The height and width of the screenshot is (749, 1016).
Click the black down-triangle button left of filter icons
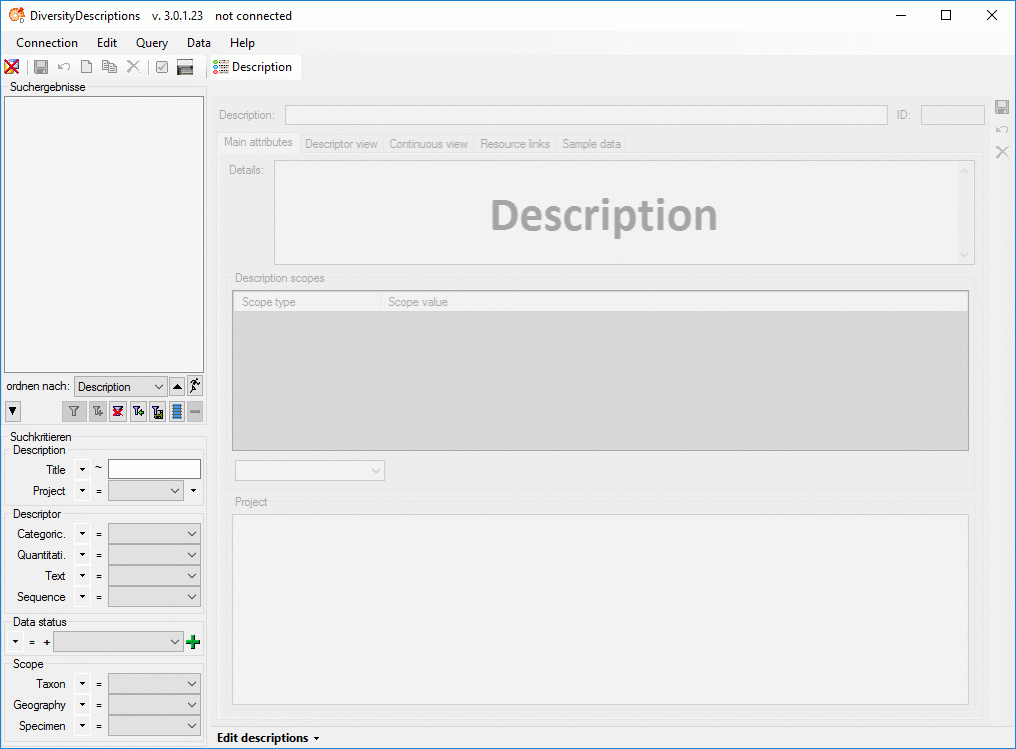[x=13, y=411]
